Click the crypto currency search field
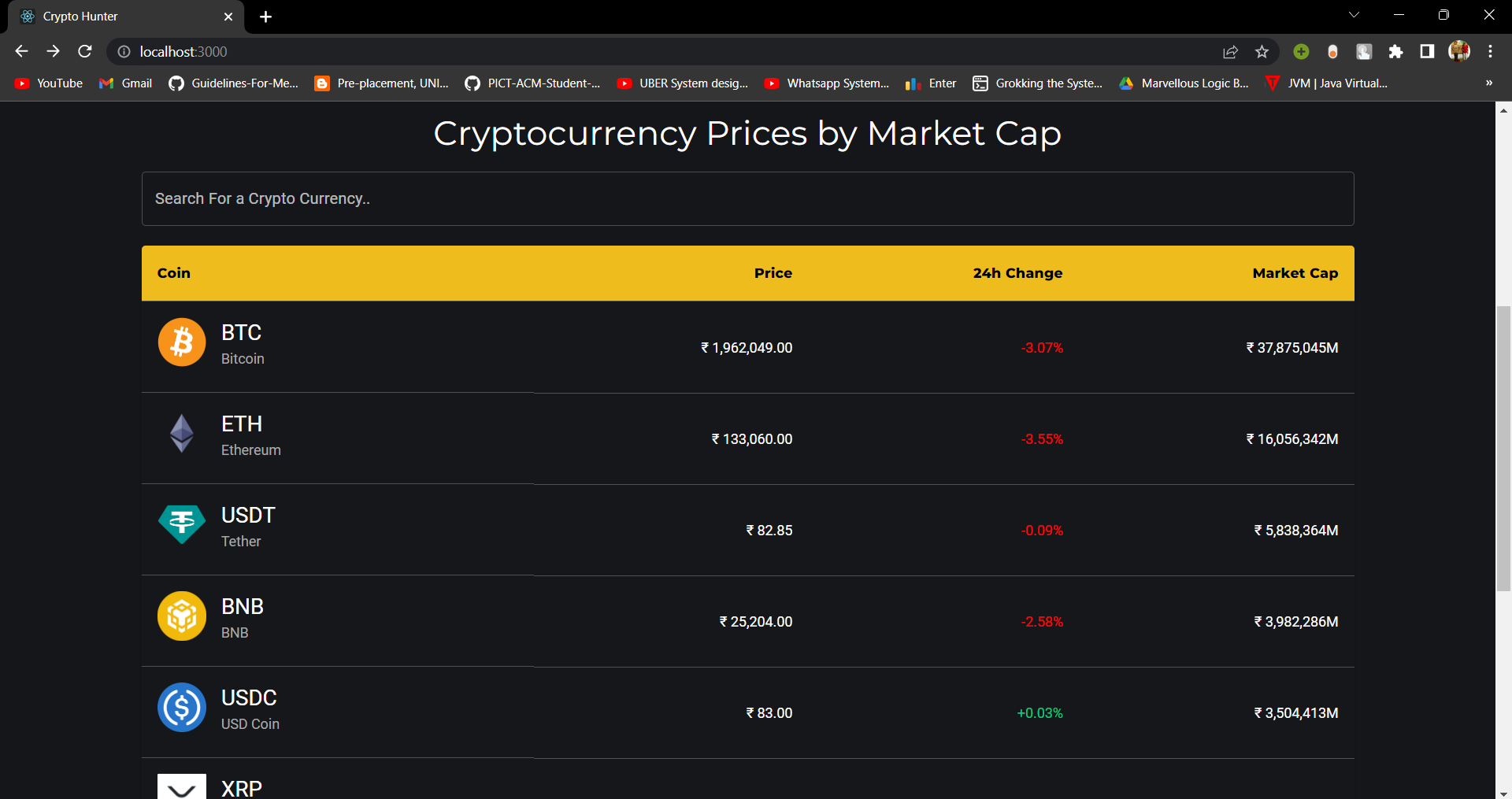This screenshot has height=799, width=1512. [x=747, y=198]
